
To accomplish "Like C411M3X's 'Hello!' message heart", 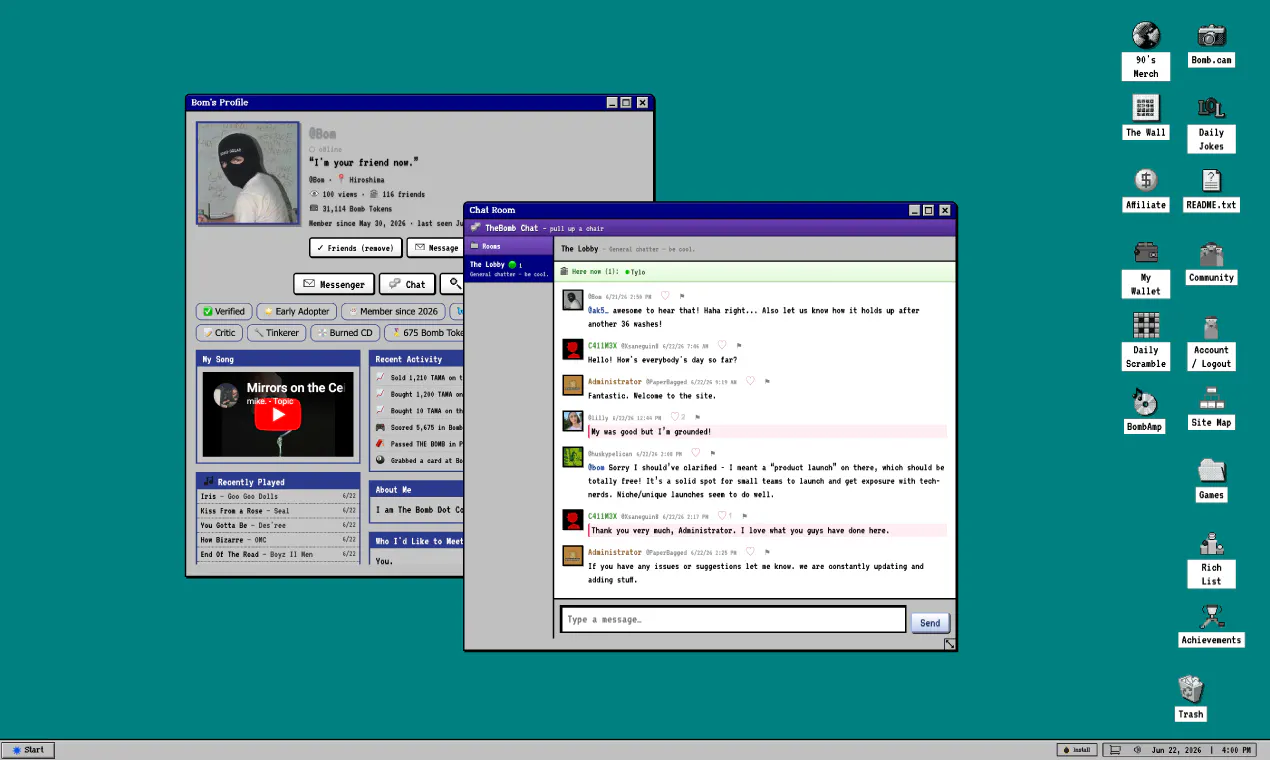I will click(x=721, y=345).
